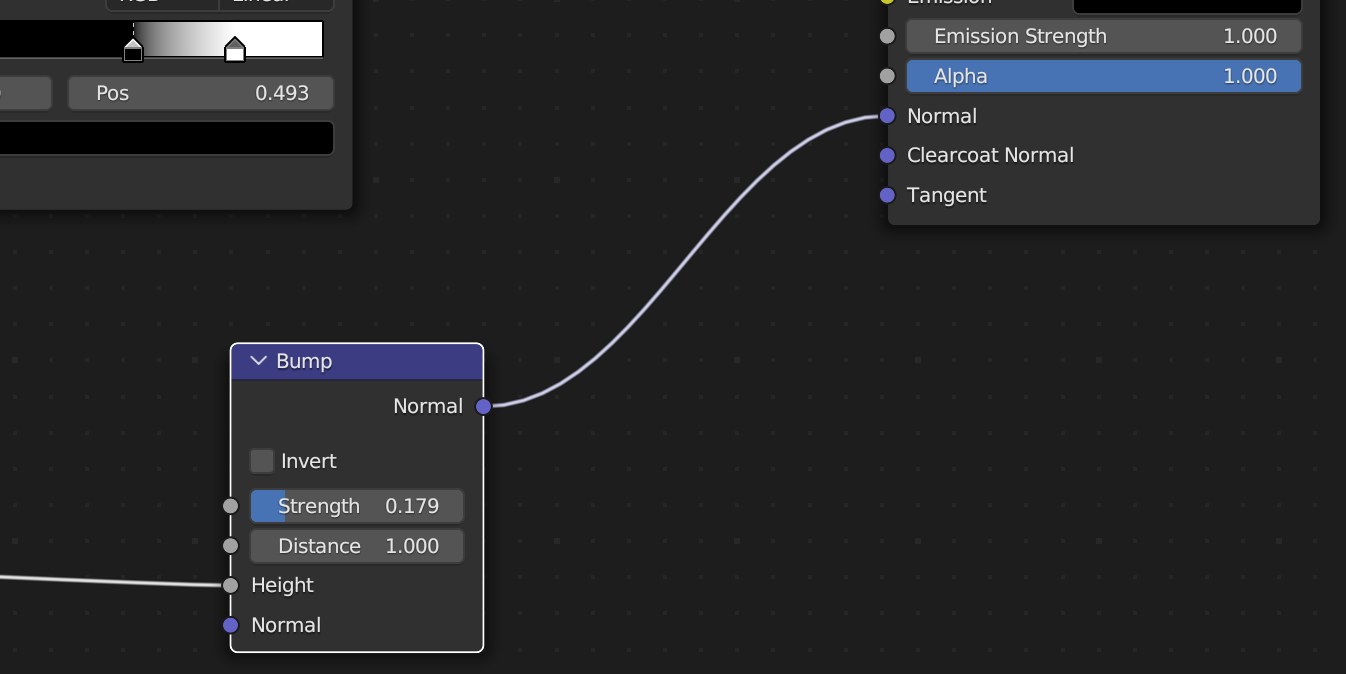
Task: Click the shader's Normal input socket
Action: 887,116
